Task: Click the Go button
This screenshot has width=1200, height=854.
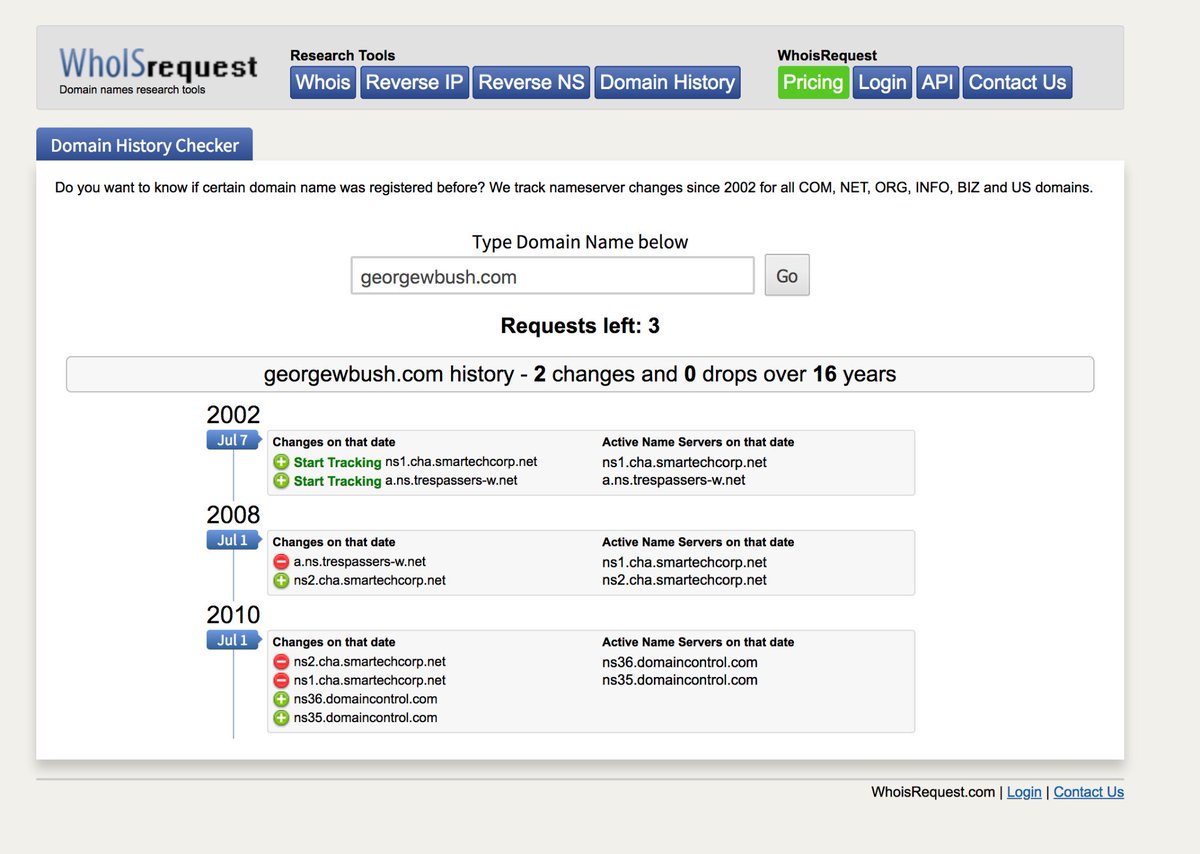Action: coord(787,276)
